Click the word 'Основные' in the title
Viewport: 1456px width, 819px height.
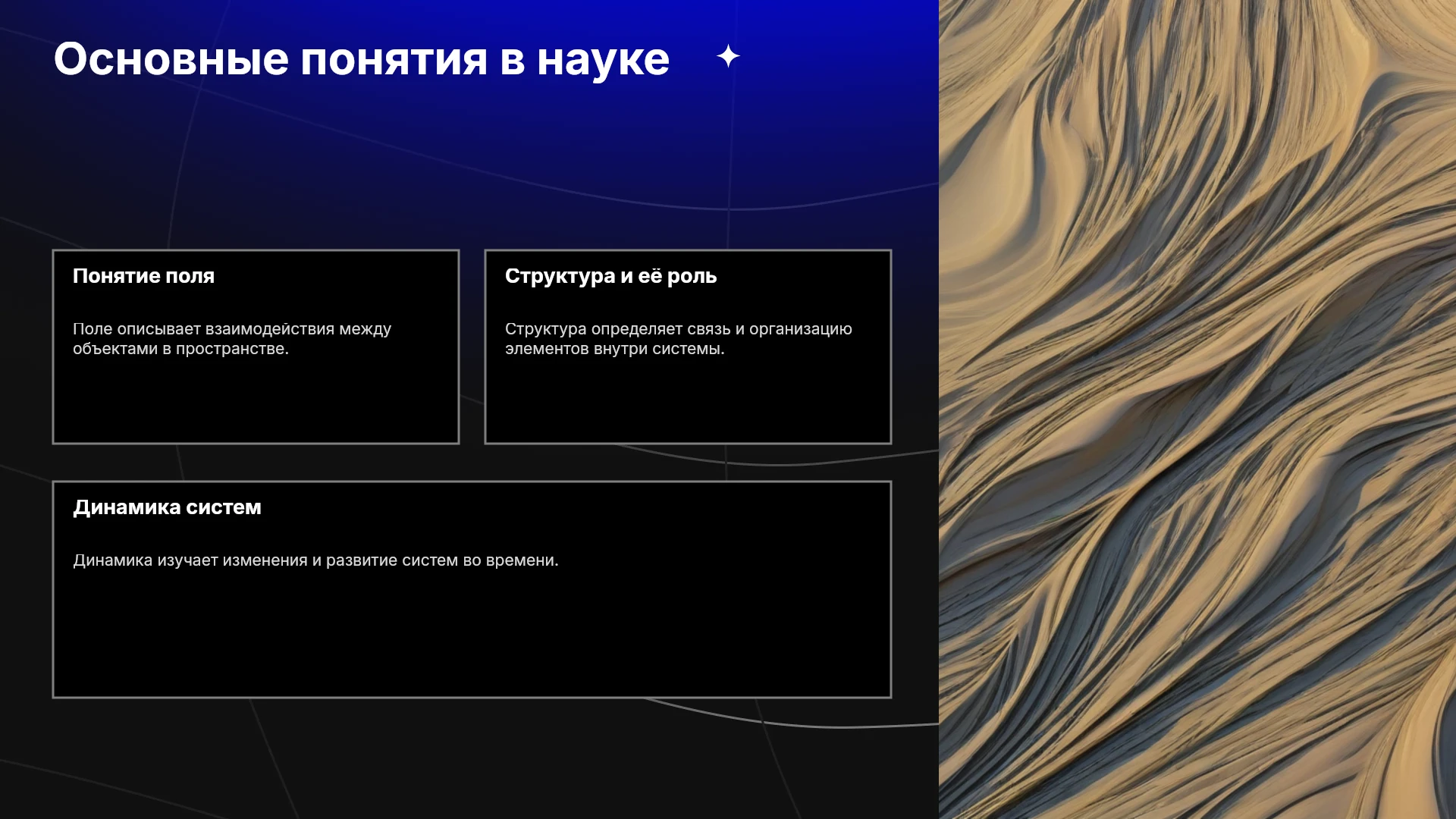pos(171,59)
